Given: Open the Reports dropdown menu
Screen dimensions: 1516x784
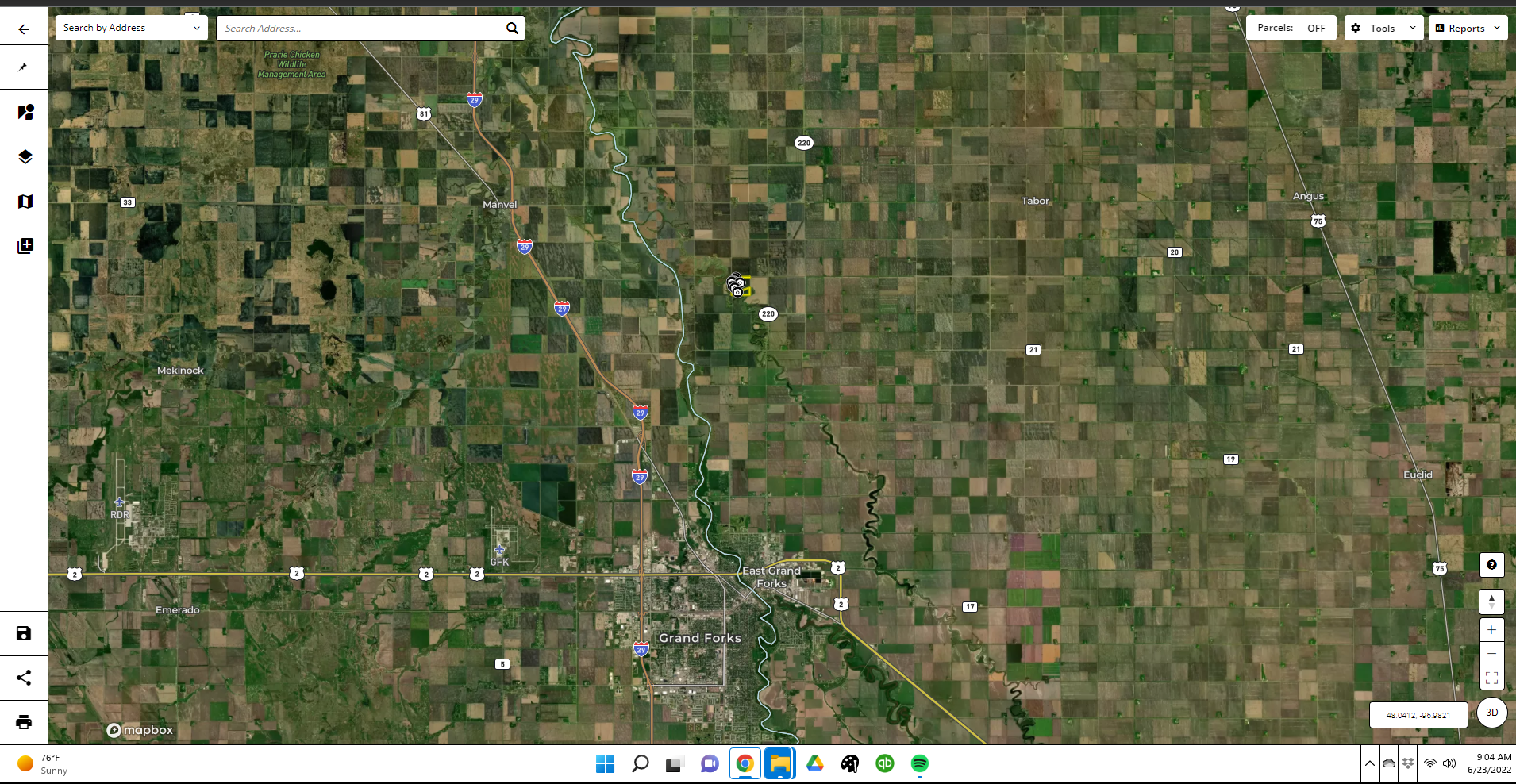Looking at the screenshot, I should point(1468,28).
